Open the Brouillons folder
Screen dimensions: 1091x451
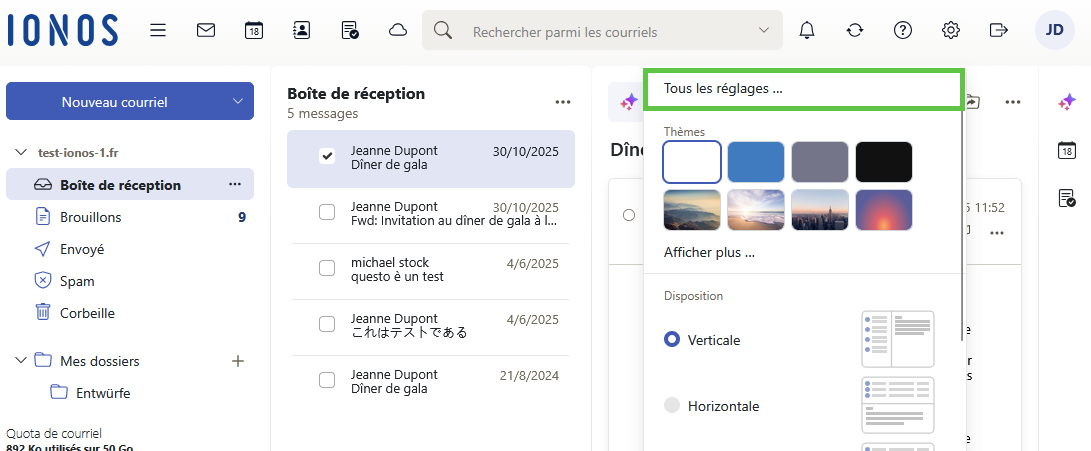click(90, 217)
